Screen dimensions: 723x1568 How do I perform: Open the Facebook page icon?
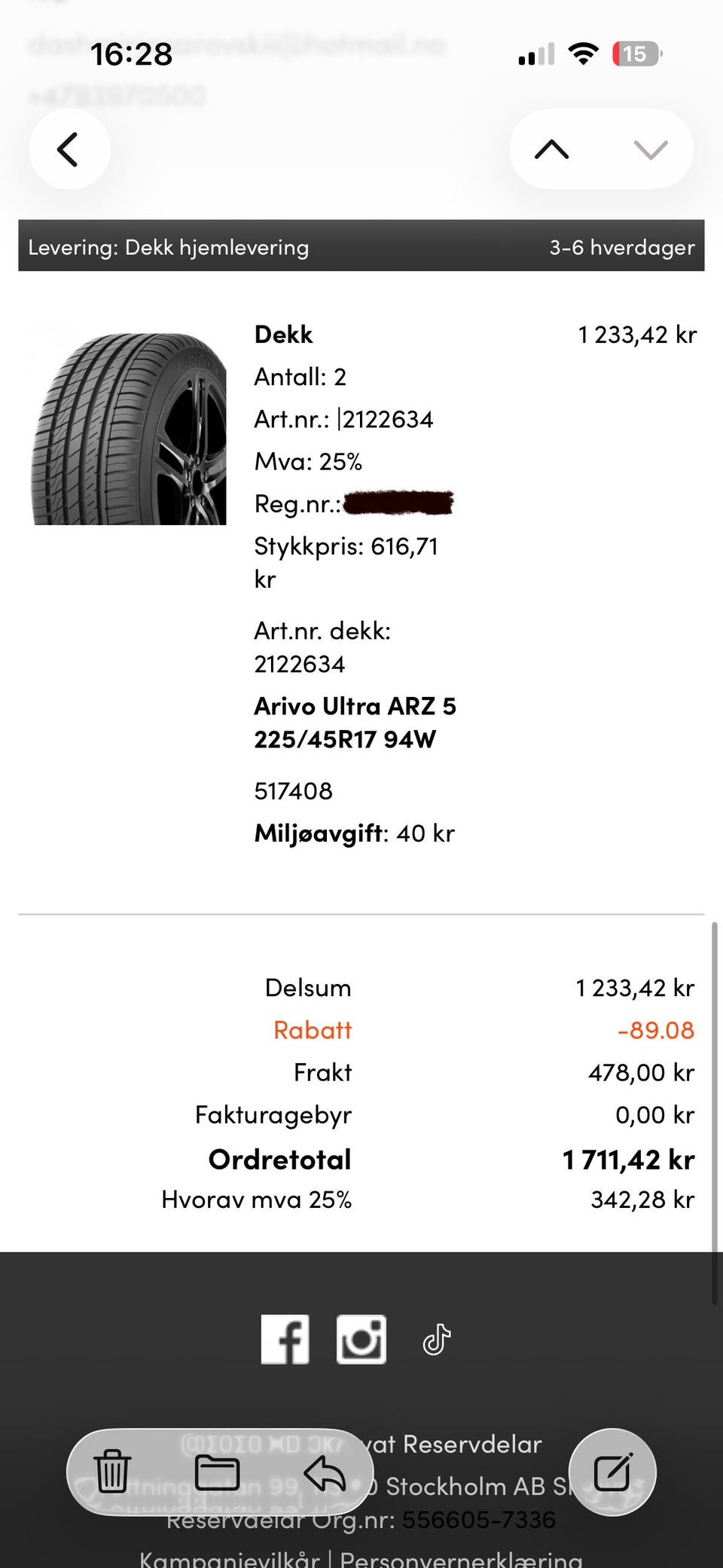pyautogui.click(x=285, y=1339)
